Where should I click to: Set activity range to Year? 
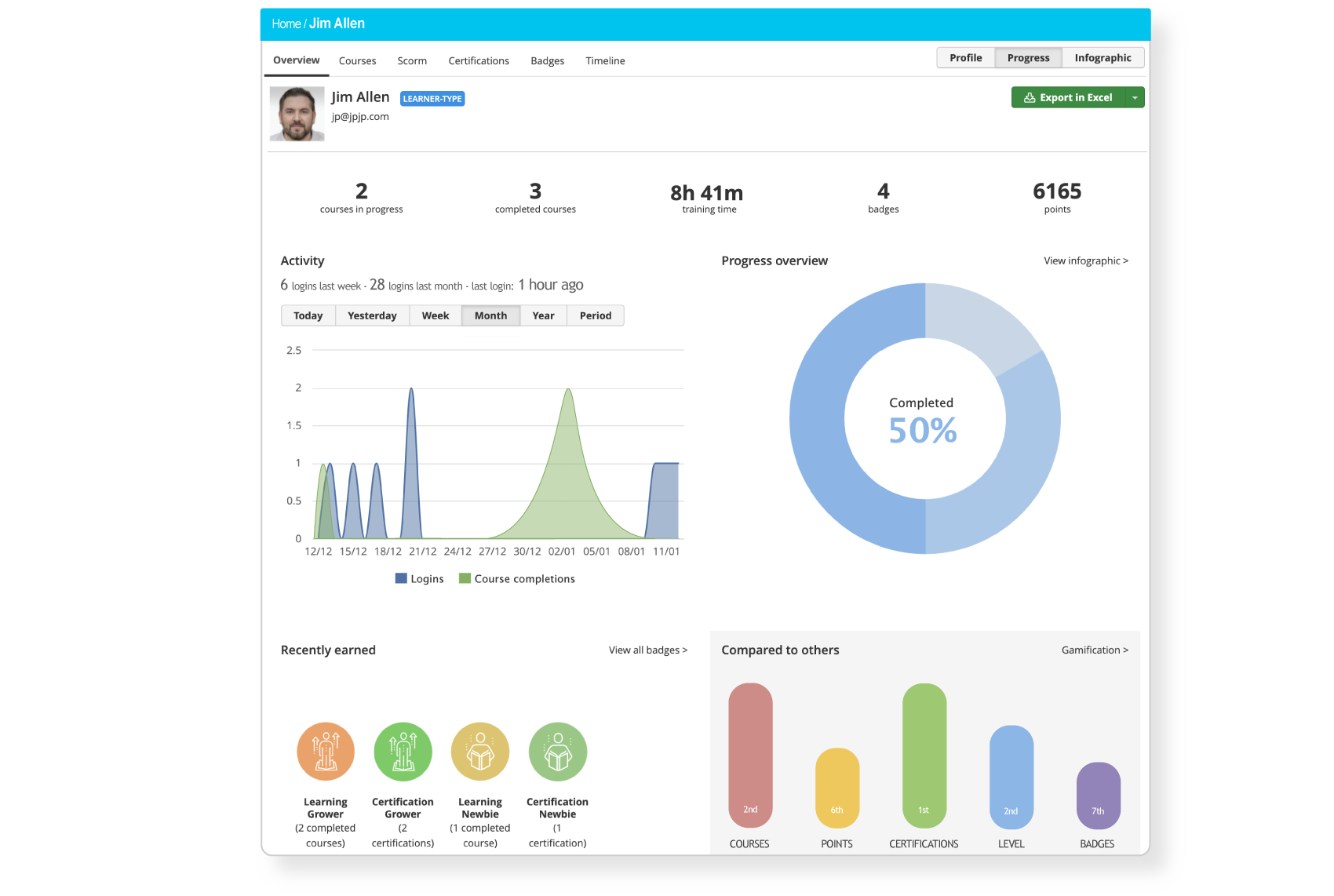pos(543,315)
